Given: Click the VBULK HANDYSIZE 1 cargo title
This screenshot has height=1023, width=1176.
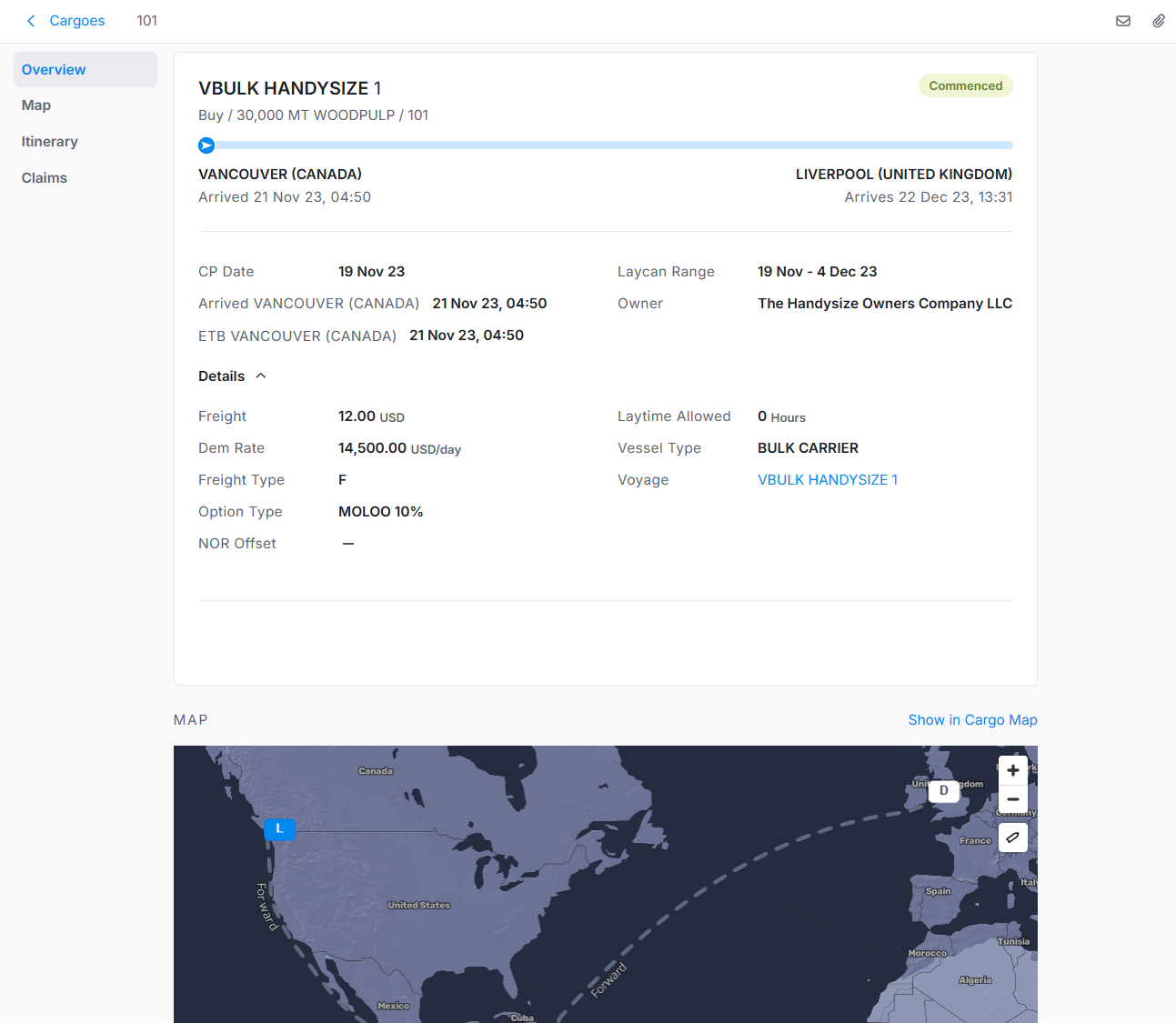Looking at the screenshot, I should pyautogui.click(x=289, y=88).
